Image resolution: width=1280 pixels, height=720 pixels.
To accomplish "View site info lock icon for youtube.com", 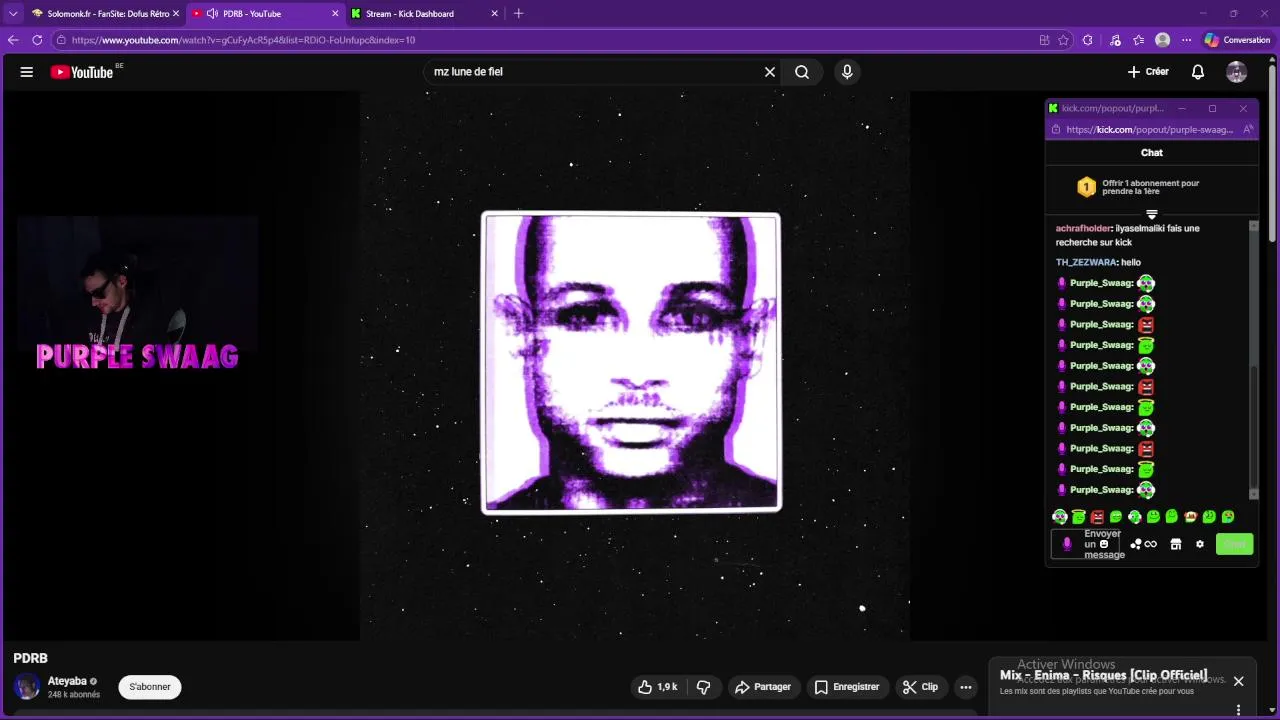I will point(61,40).
